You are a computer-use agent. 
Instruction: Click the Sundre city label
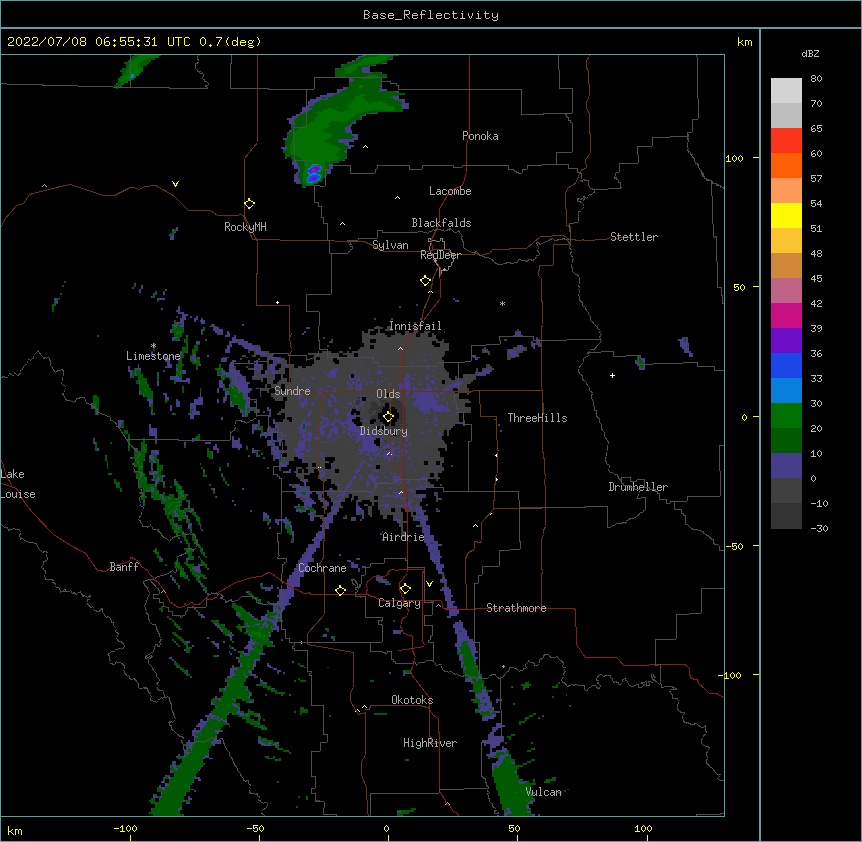(292, 391)
